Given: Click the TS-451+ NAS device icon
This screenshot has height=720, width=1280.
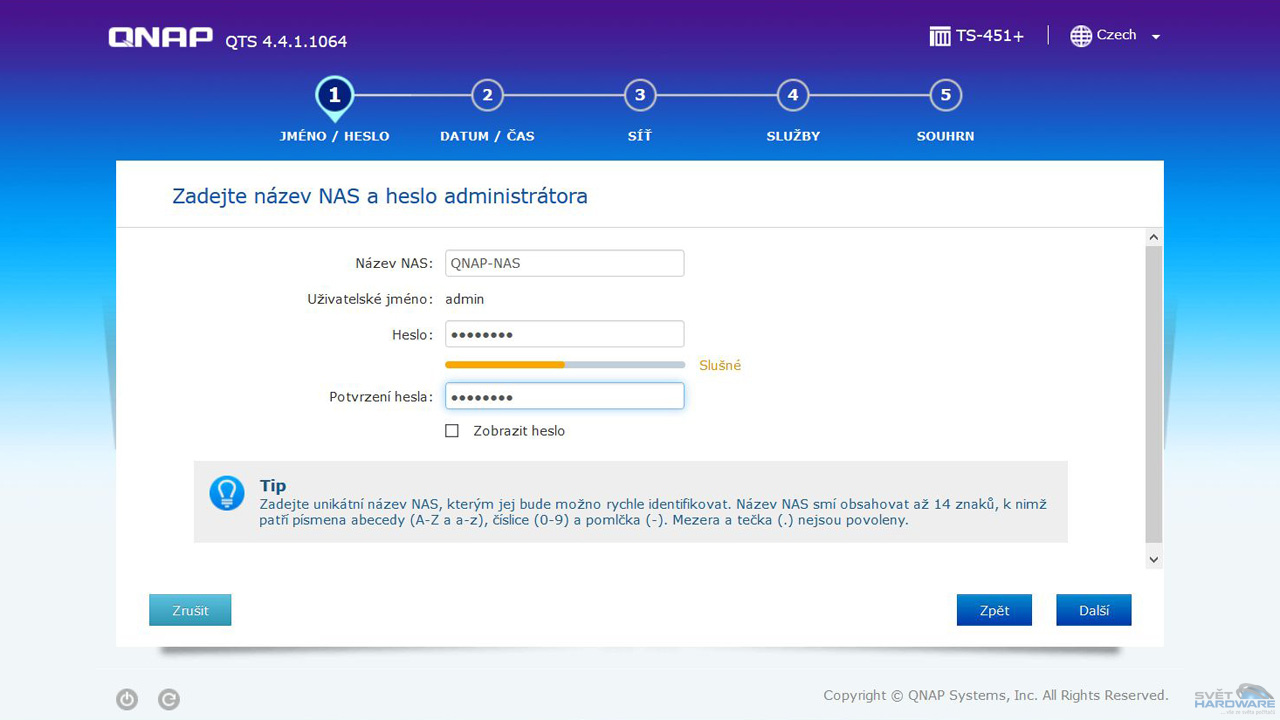Looking at the screenshot, I should click(x=940, y=35).
